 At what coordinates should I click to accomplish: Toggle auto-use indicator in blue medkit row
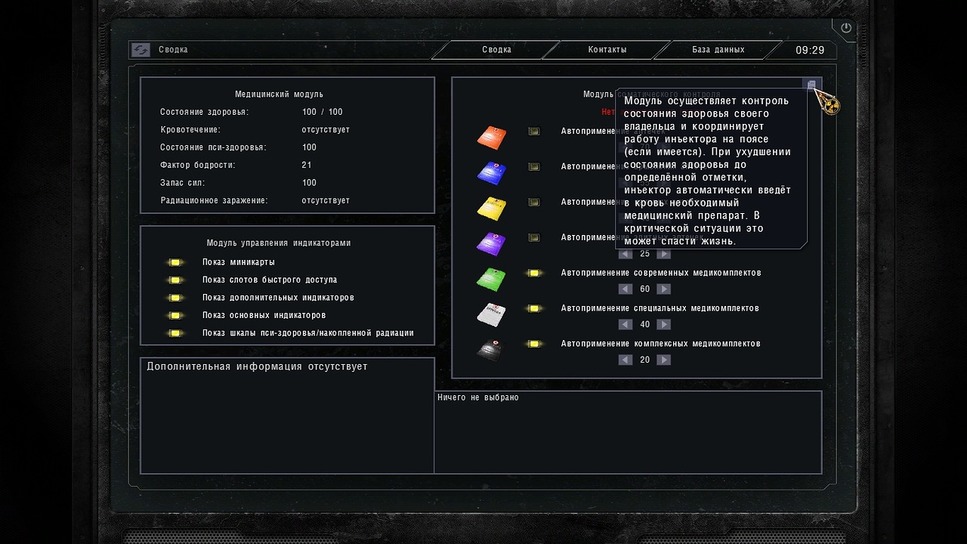tap(533, 167)
